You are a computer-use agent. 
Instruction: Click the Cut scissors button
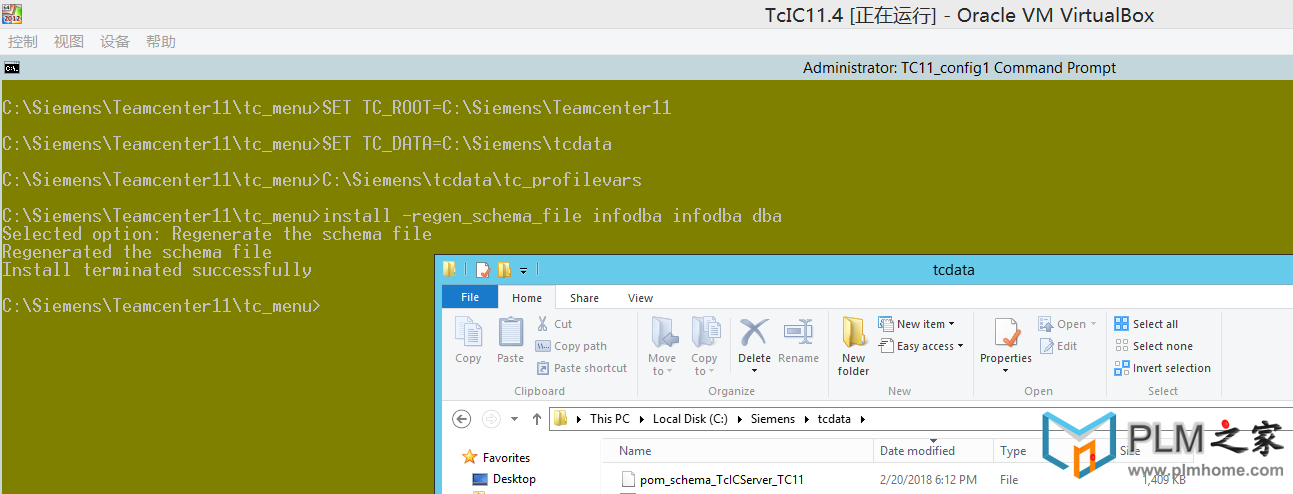pos(554,324)
